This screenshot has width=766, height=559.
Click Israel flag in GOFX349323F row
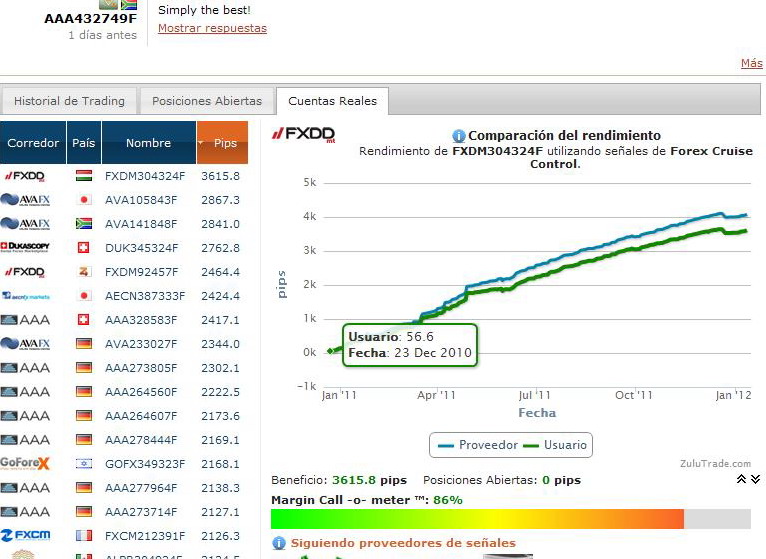click(84, 464)
